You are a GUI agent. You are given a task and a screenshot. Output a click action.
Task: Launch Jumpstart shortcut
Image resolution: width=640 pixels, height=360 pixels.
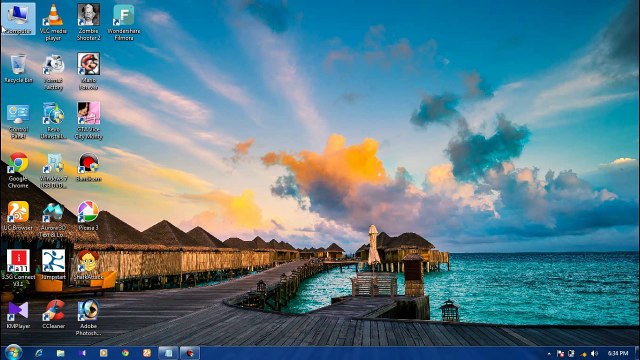pos(53,265)
